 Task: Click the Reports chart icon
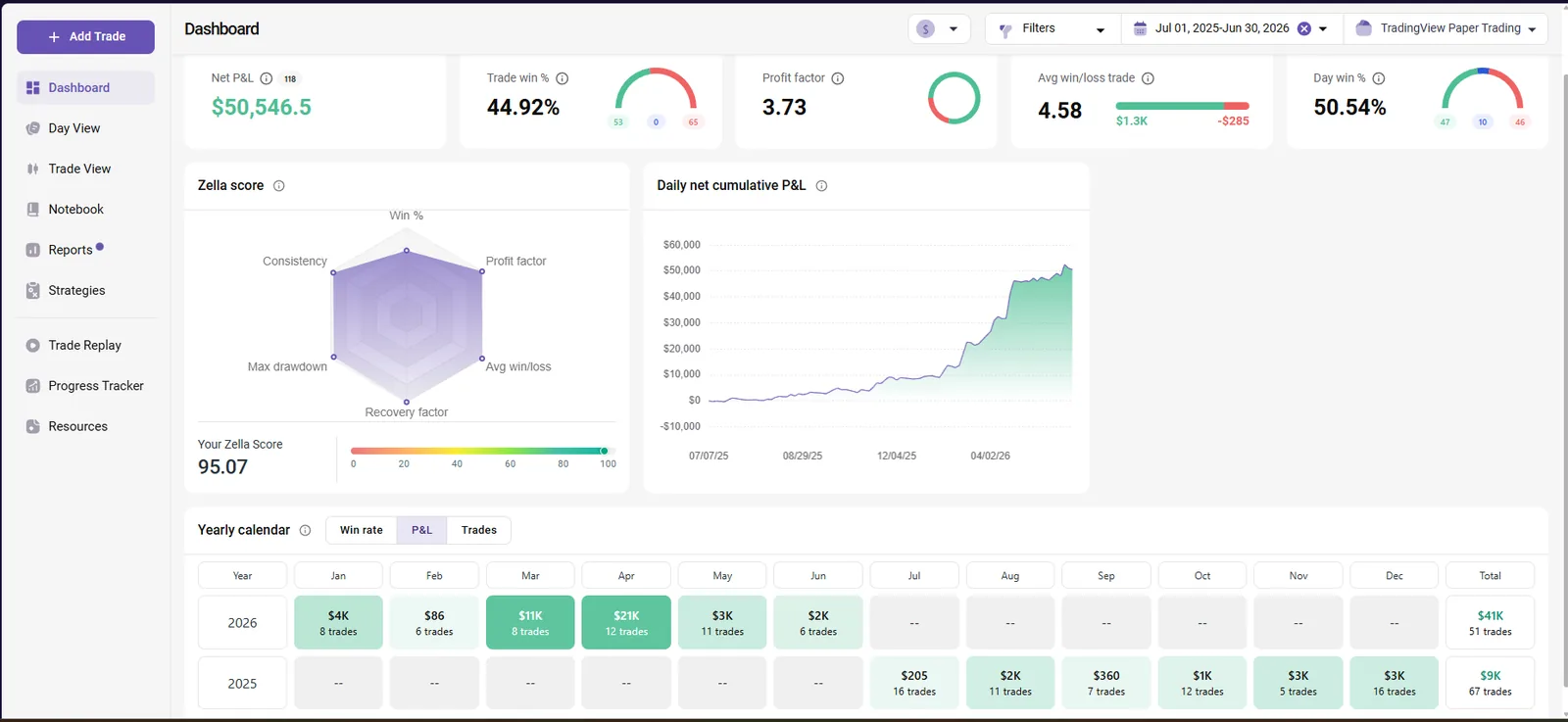[33, 251]
